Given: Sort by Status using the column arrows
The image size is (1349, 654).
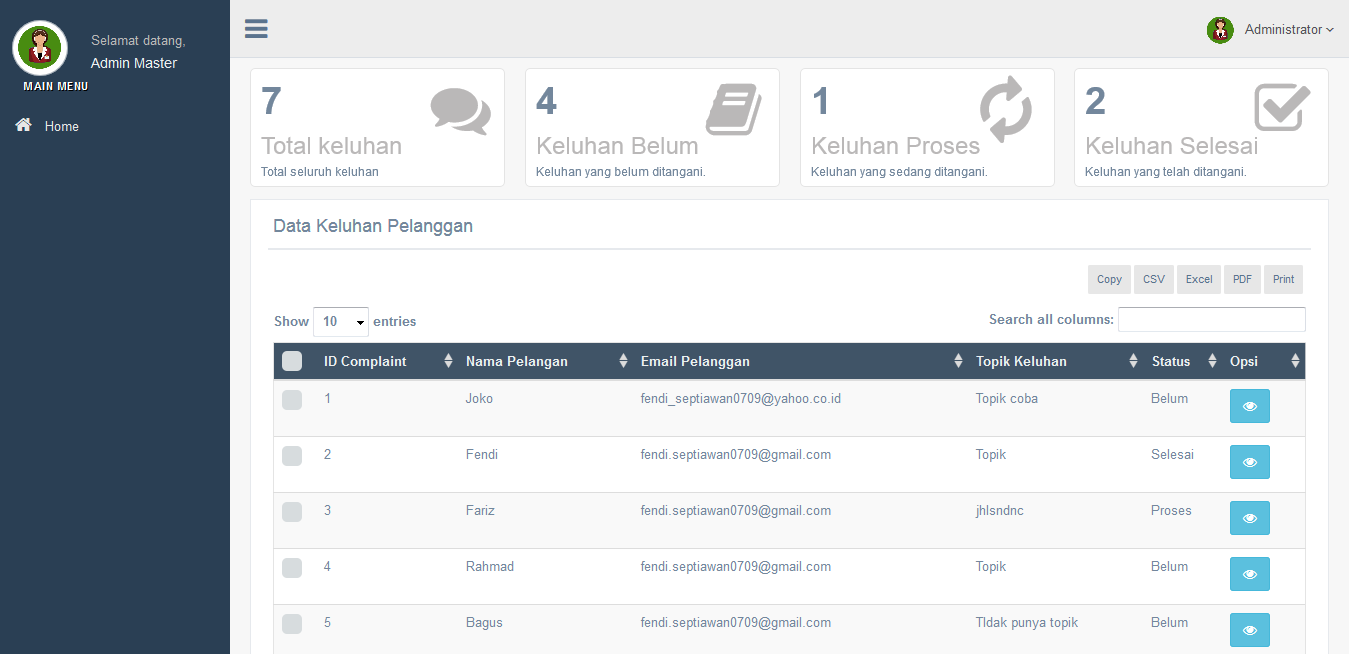Looking at the screenshot, I should coord(1211,361).
